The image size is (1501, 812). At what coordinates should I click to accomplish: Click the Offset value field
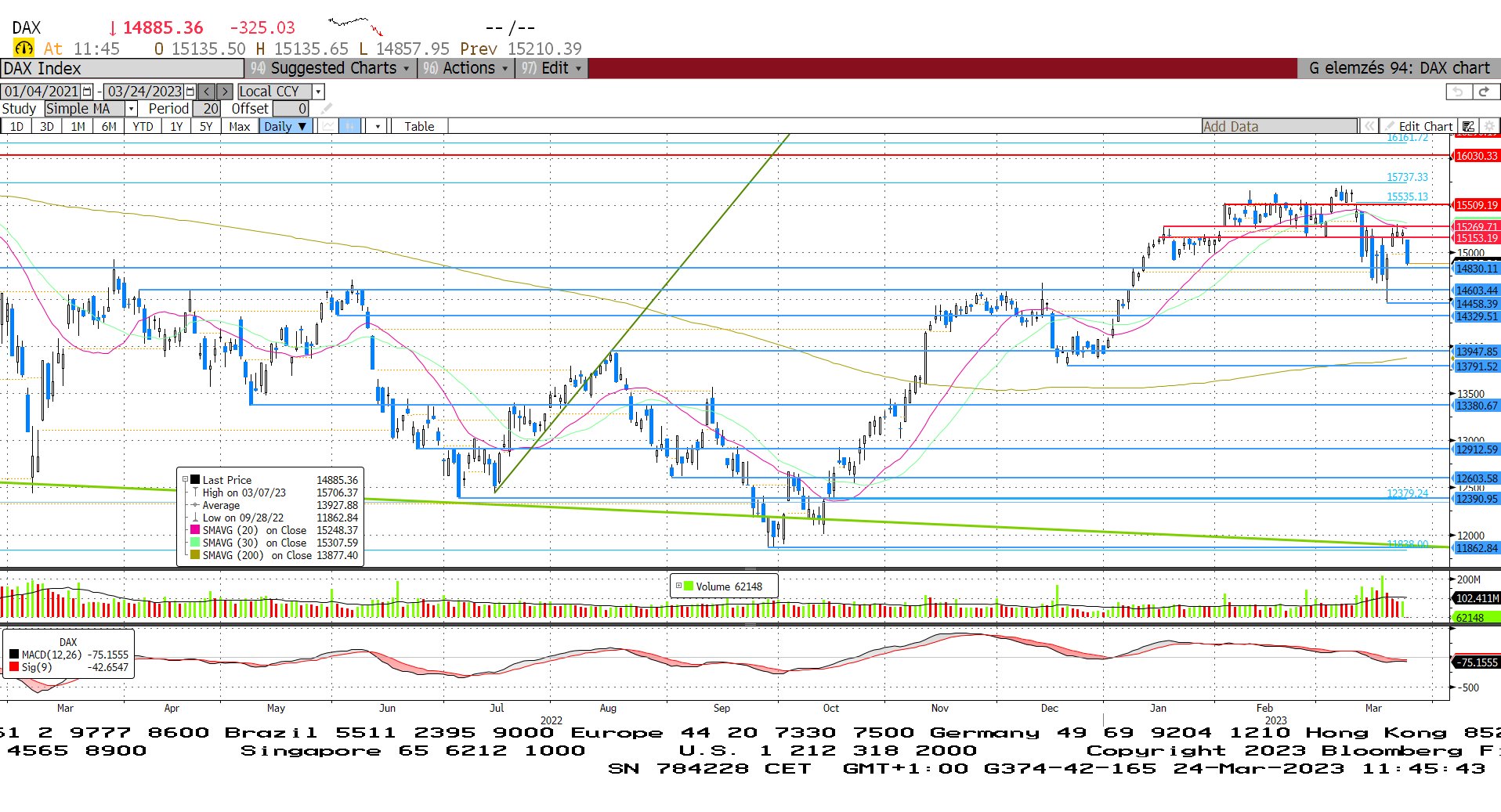(x=291, y=109)
